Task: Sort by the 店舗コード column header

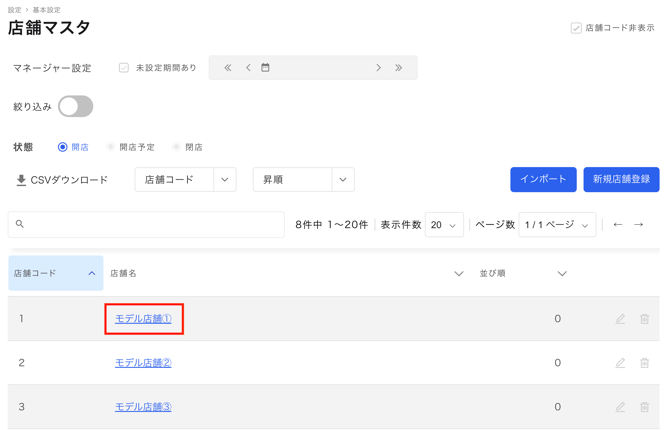Action: (x=55, y=273)
